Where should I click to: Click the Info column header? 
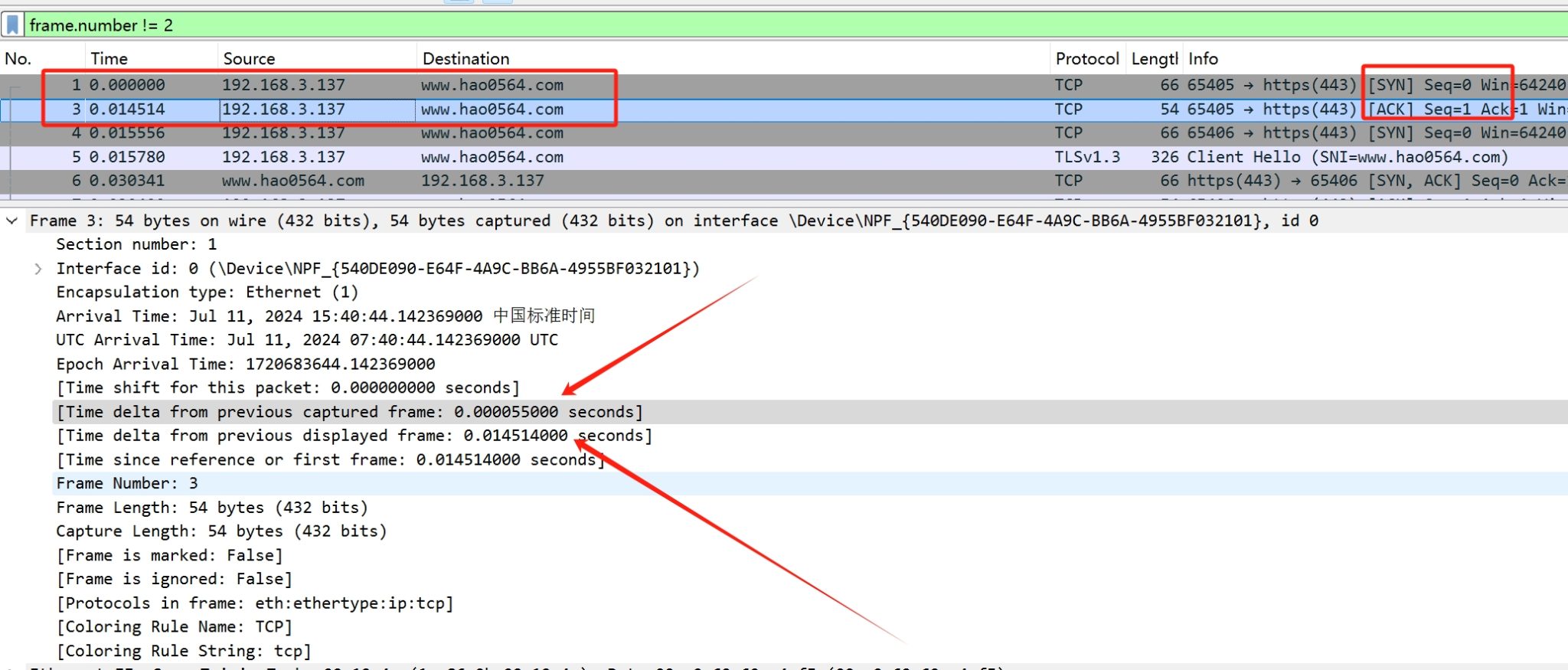(1203, 59)
